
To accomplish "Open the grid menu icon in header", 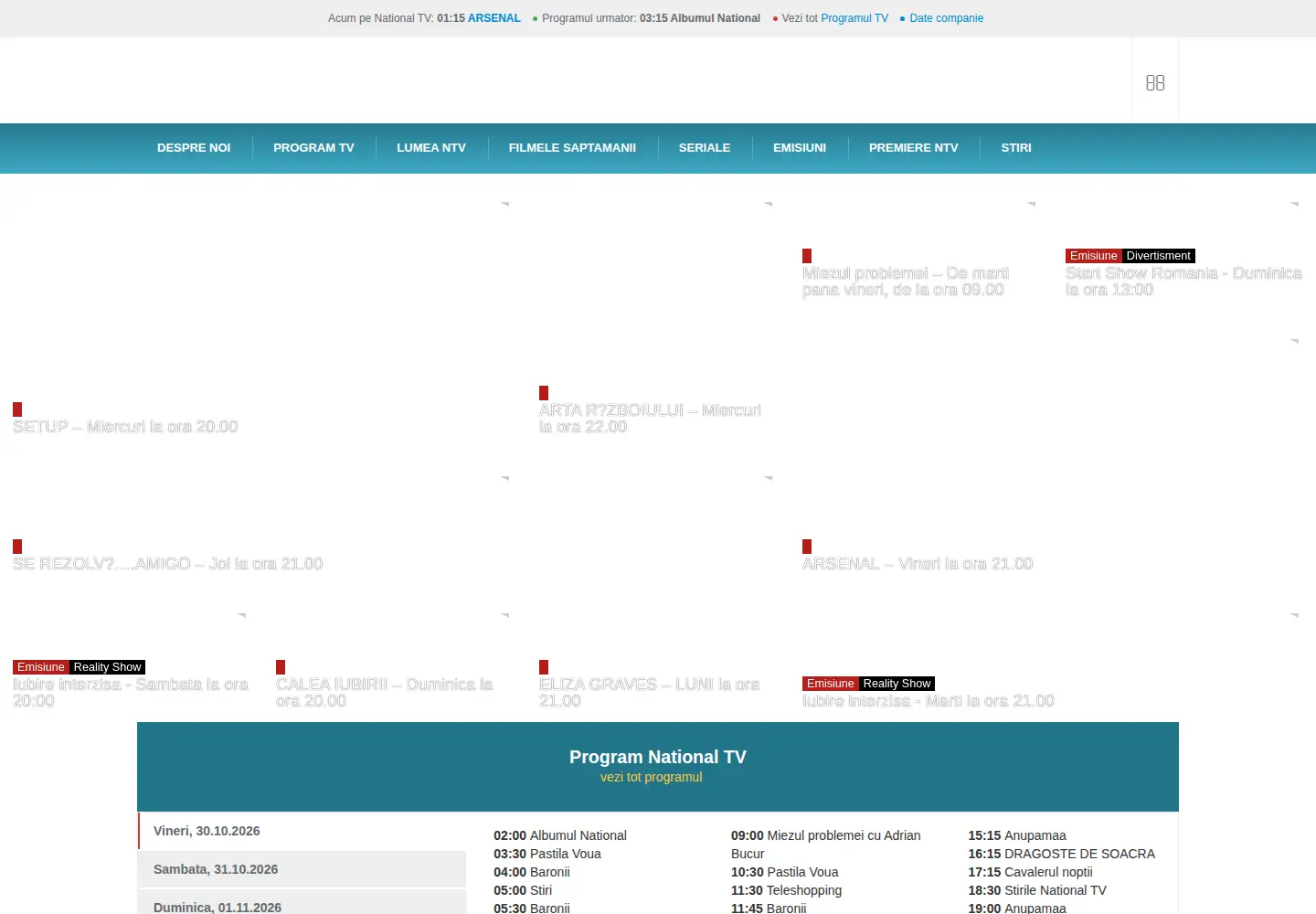I will click(x=1155, y=82).
